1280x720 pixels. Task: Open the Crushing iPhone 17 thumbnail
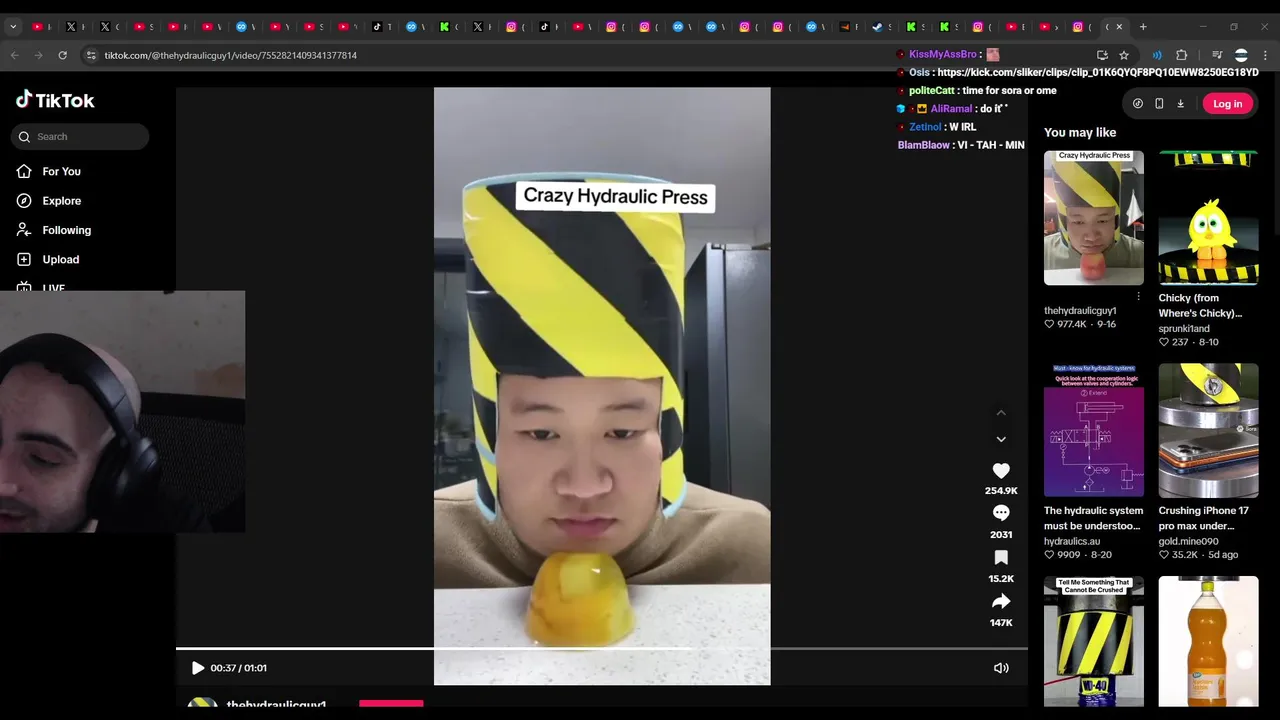[x=1208, y=430]
